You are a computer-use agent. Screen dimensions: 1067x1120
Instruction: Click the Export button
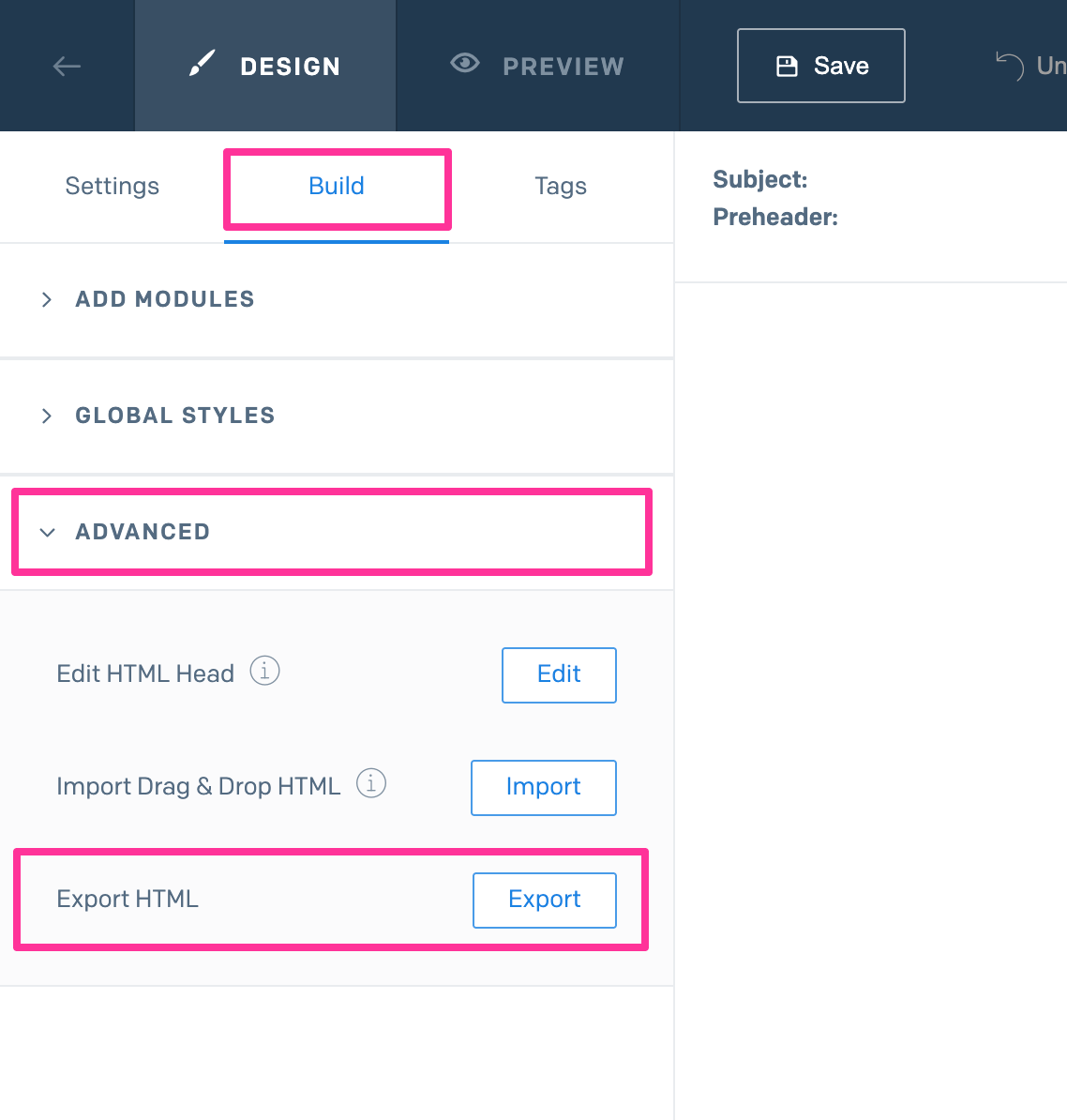[x=545, y=900]
